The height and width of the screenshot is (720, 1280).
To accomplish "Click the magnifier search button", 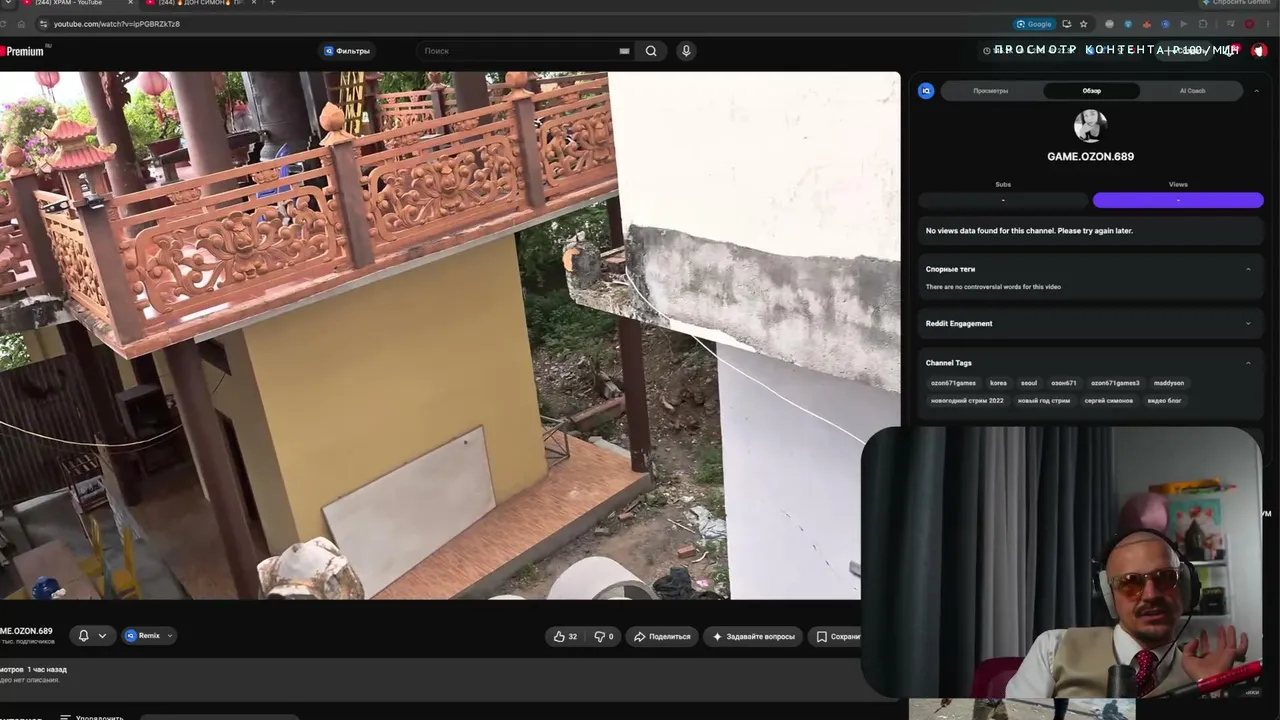I will pyautogui.click(x=651, y=51).
